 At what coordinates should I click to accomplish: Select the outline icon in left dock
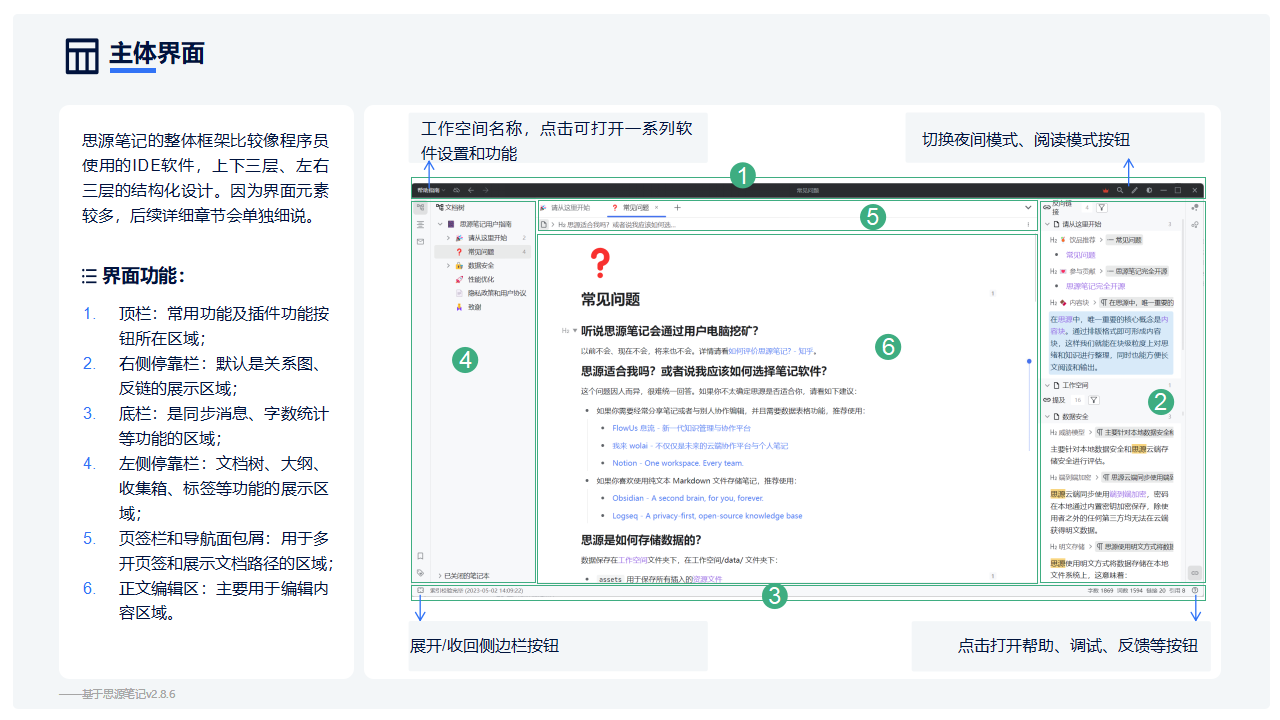[x=420, y=225]
